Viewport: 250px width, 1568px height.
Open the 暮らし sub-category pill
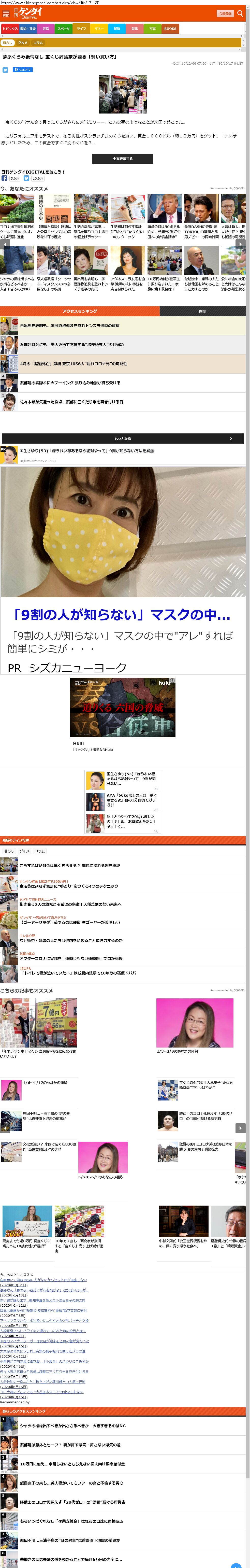click(x=7, y=43)
